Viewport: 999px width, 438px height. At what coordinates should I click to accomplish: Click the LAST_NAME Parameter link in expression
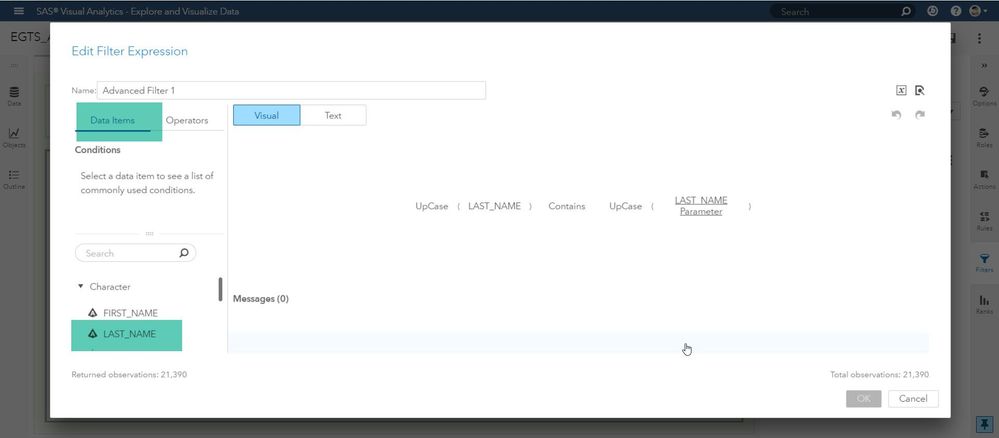pyautogui.click(x=701, y=206)
